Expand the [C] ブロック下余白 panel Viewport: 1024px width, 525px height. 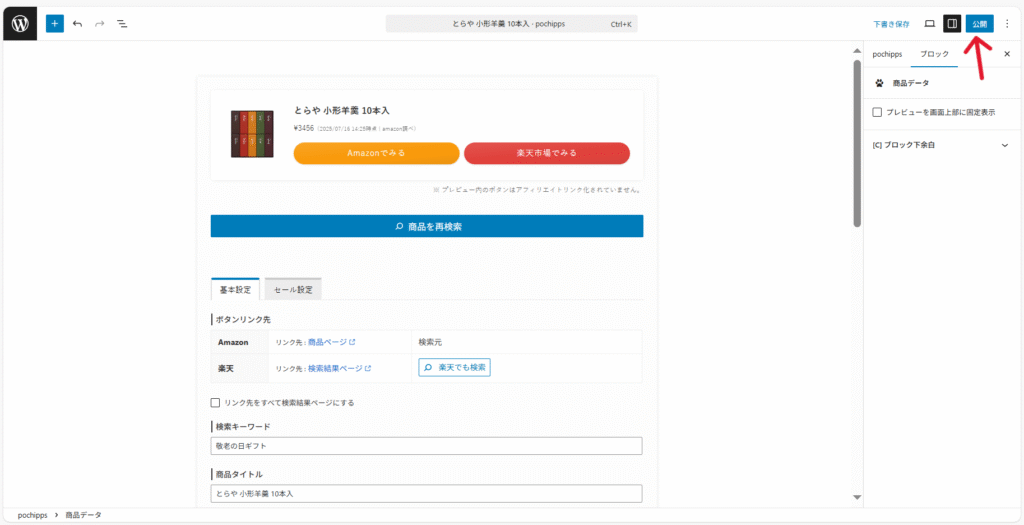click(940, 145)
